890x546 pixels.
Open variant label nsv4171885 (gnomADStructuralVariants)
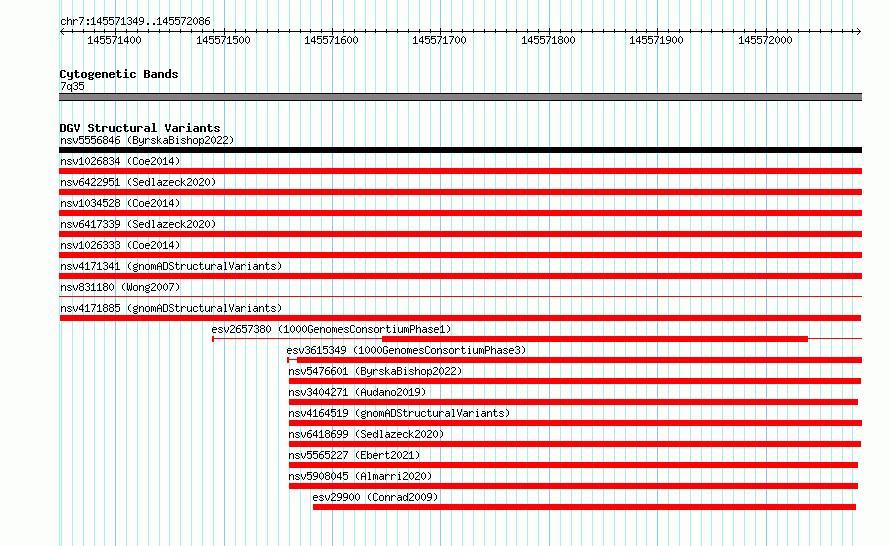[x=171, y=308]
